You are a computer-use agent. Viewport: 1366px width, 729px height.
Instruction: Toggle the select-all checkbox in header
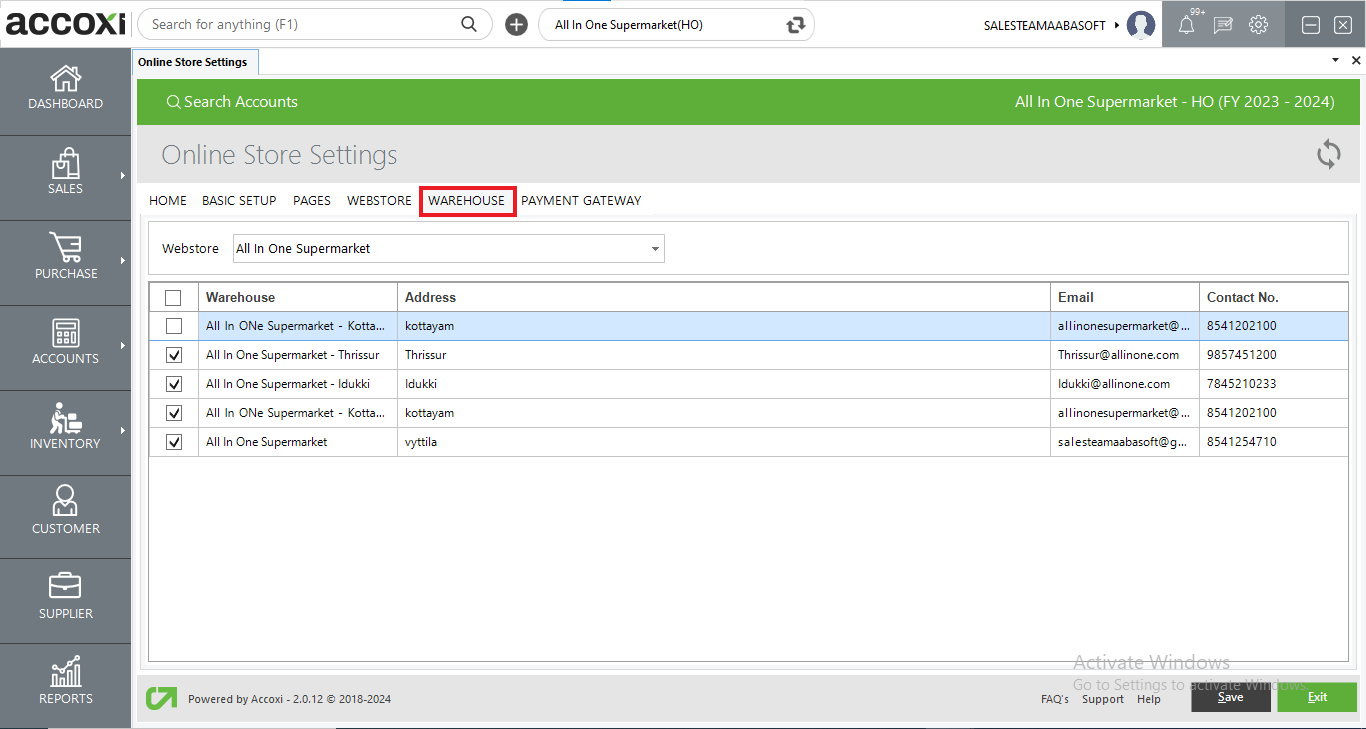tap(173, 297)
